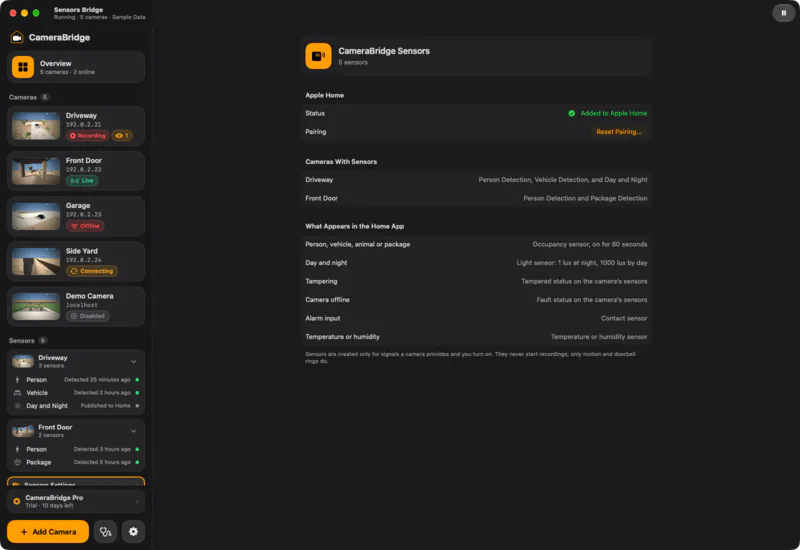800x550 pixels.
Task: Click the Cameras section count badge
Action: (x=45, y=97)
